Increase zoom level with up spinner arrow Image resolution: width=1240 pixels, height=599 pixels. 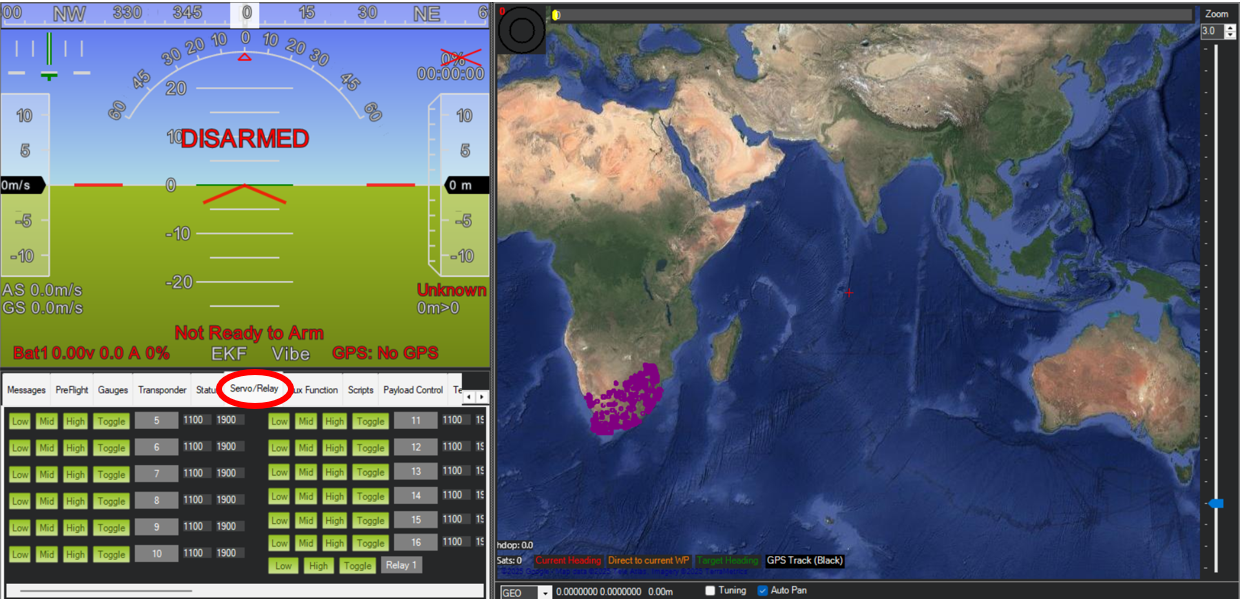pyautogui.click(x=1230, y=28)
